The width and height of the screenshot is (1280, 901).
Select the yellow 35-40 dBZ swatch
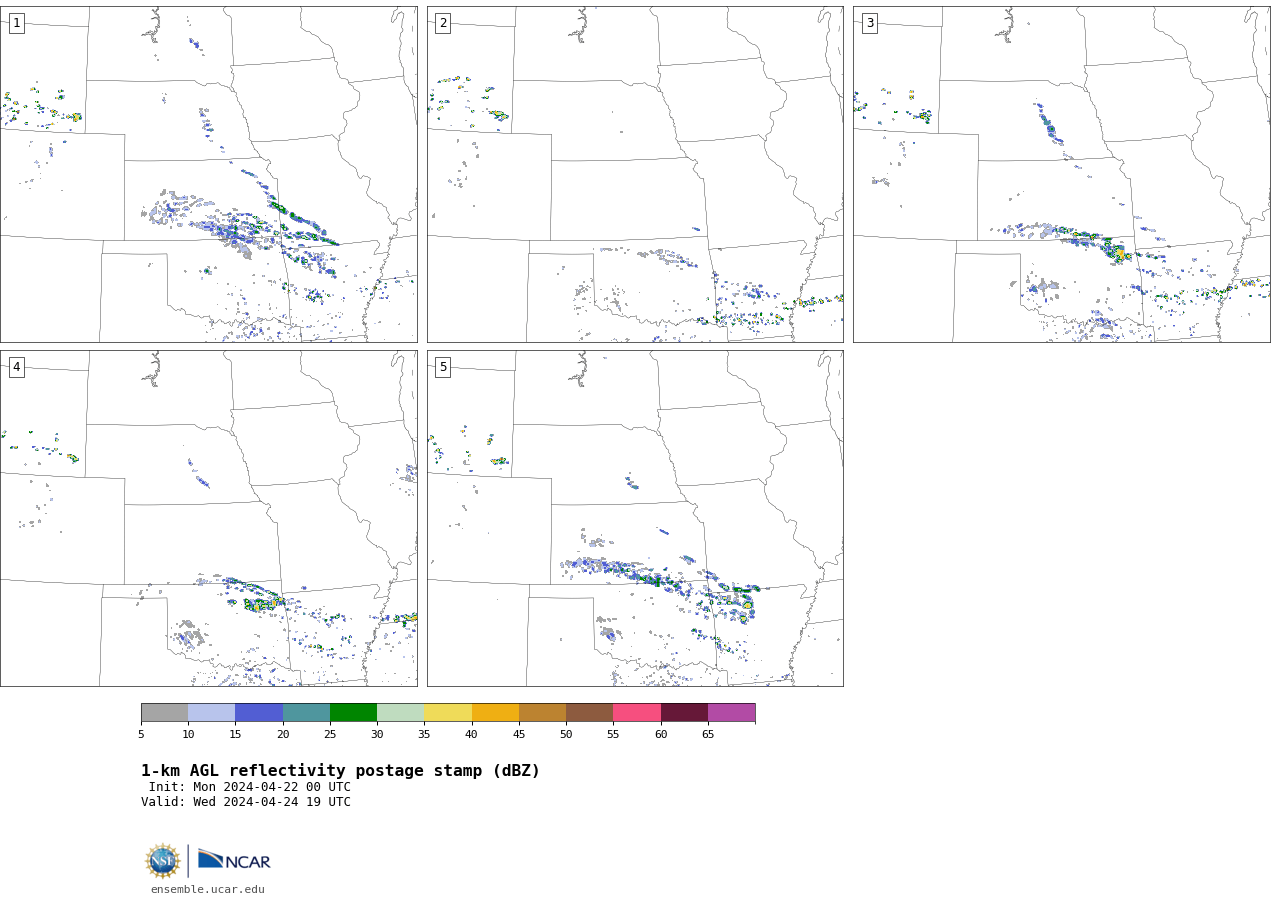(448, 712)
